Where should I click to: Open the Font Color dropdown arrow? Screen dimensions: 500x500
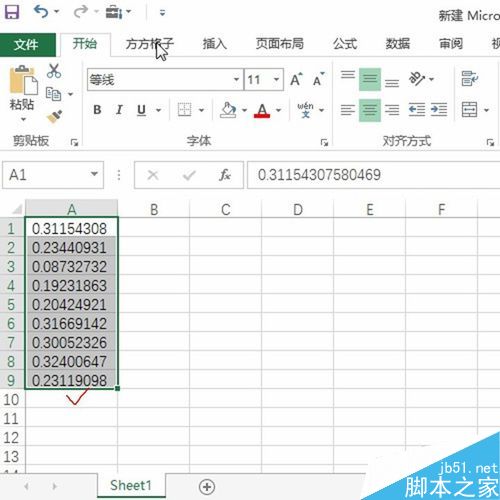click(279, 110)
